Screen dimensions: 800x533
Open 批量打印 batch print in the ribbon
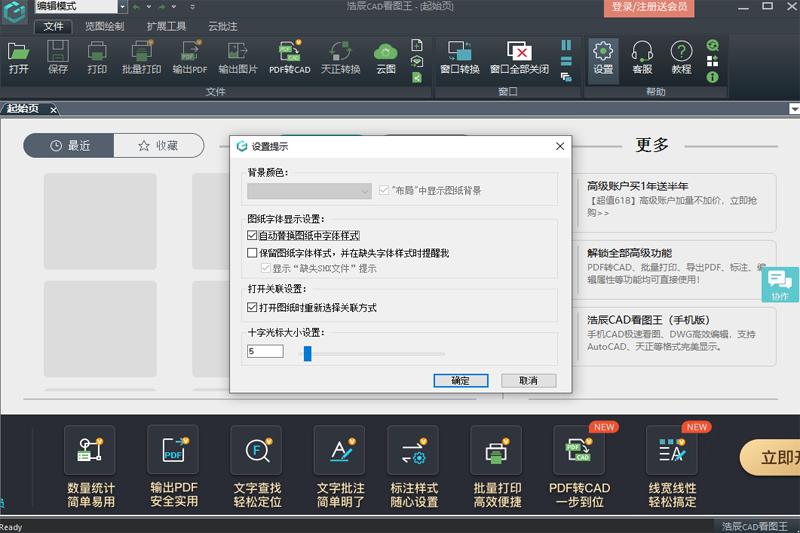click(x=141, y=58)
